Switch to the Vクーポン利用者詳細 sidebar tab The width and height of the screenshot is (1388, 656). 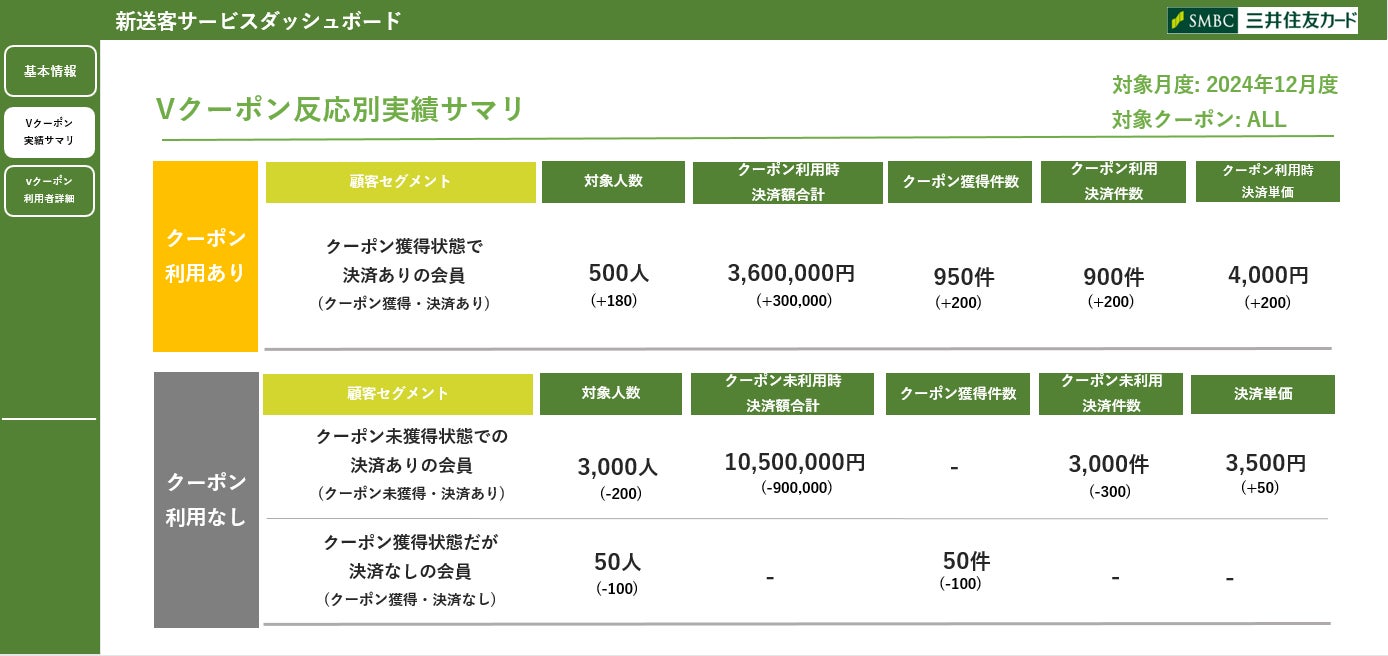pos(50,191)
